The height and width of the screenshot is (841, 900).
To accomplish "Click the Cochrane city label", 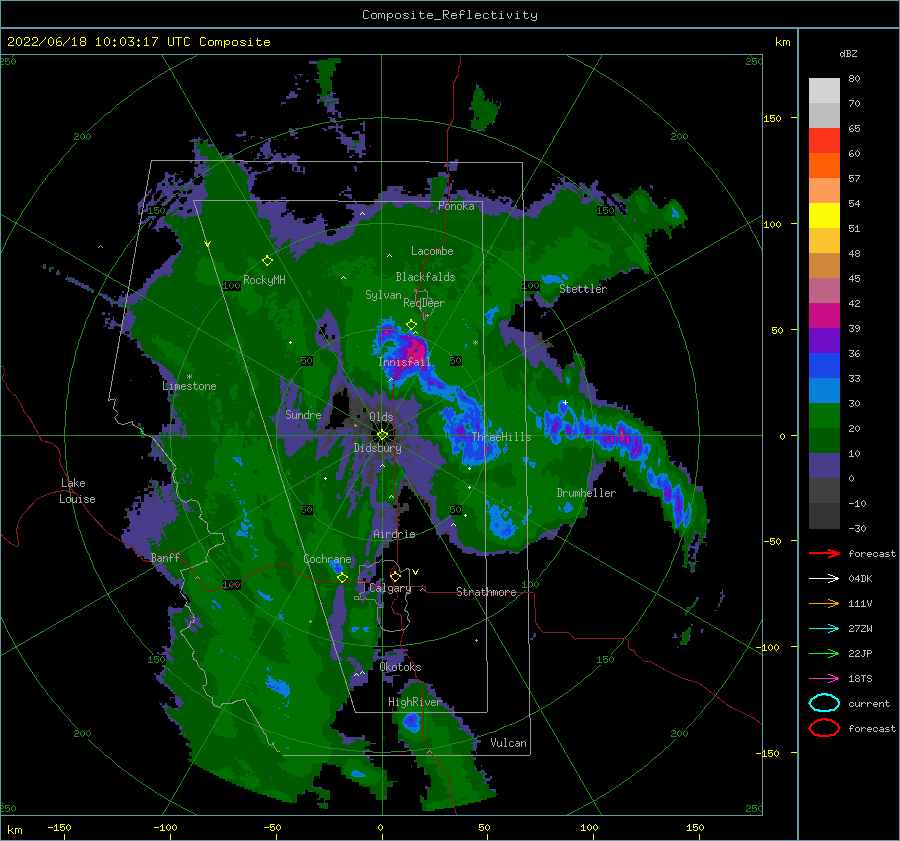I will [327, 559].
